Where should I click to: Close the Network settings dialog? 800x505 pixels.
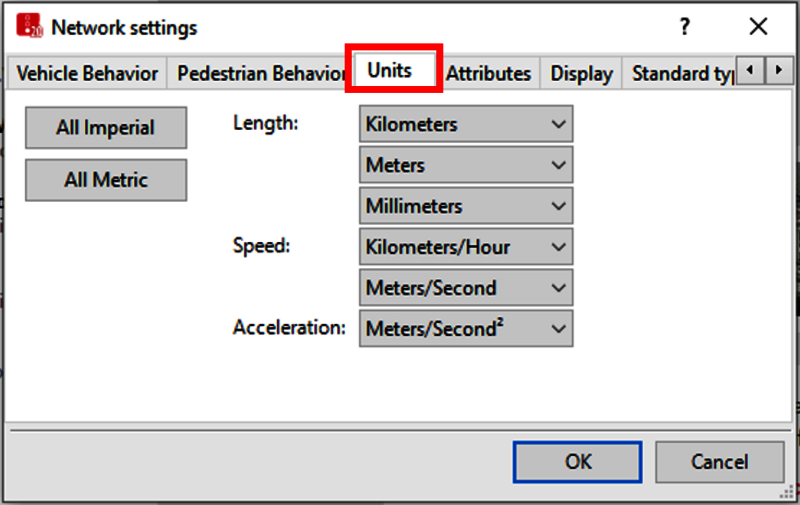click(x=758, y=26)
